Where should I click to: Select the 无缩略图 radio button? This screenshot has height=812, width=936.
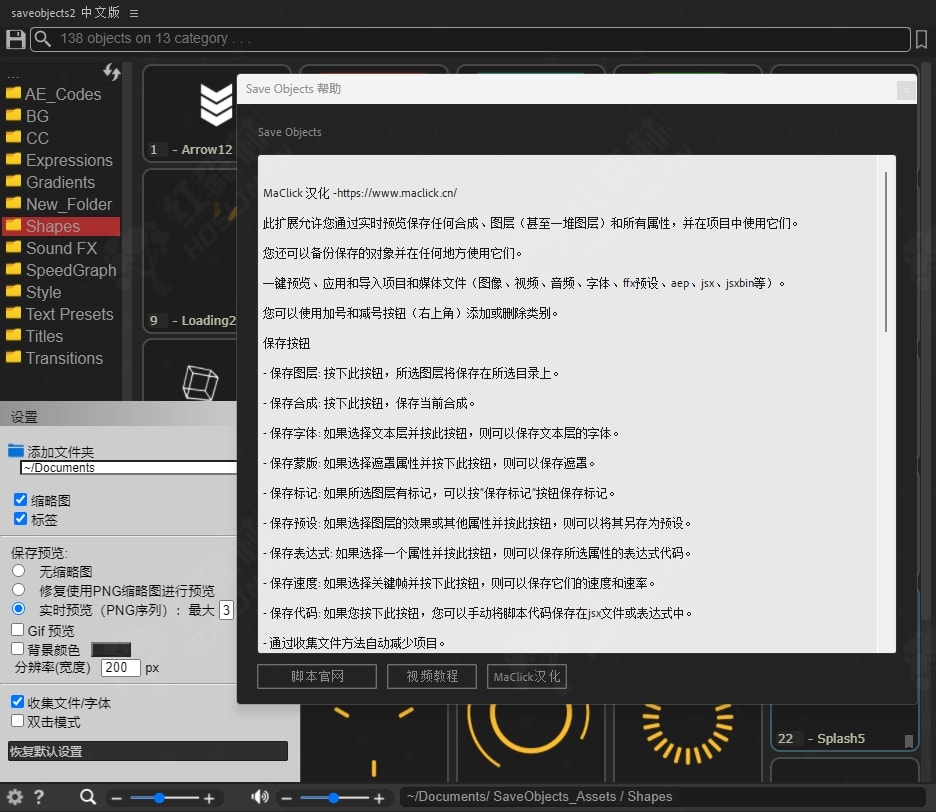point(19,571)
